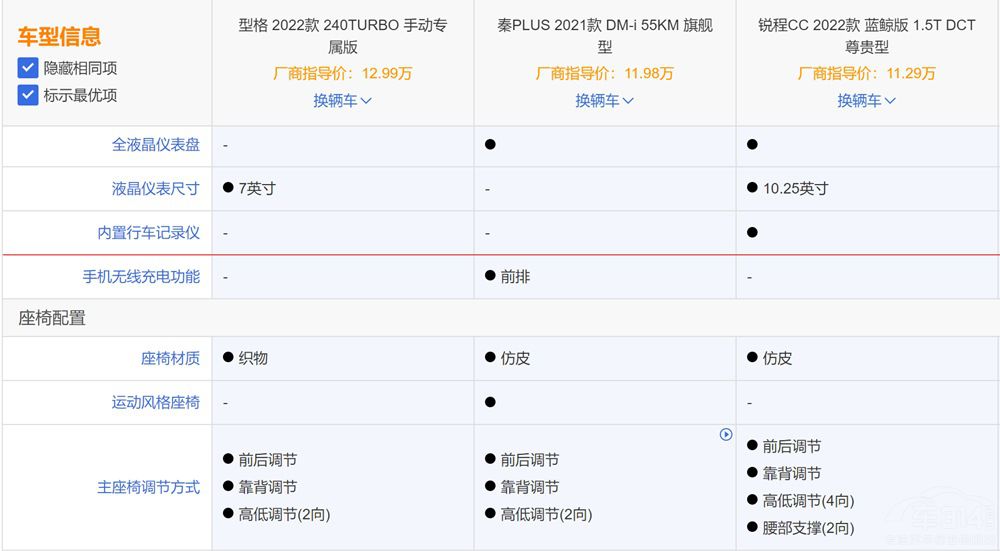This screenshot has width=1000, height=551.
Task: Click 厂商指导价 11.29万 price text
Action: click(x=866, y=73)
